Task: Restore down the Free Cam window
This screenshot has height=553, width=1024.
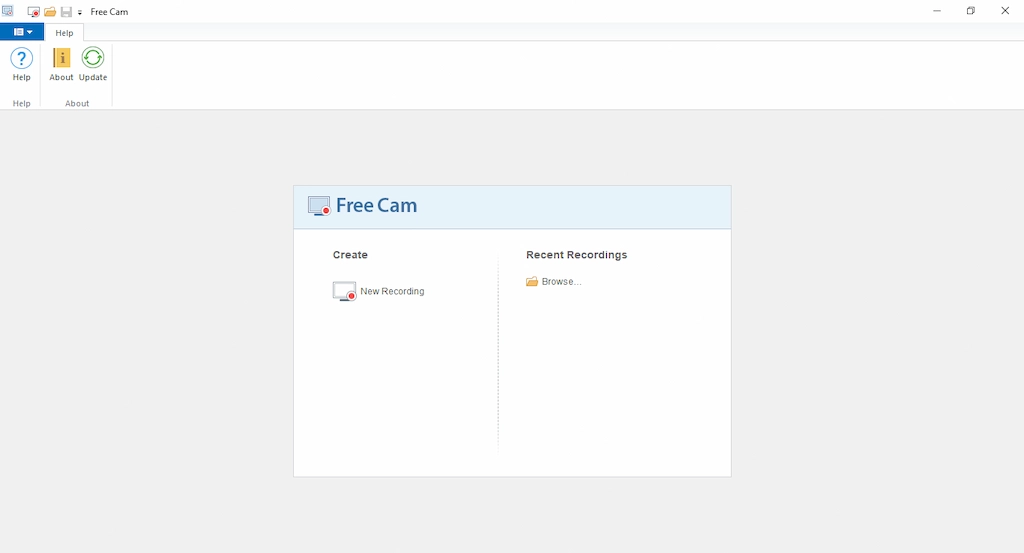Action: point(971,11)
